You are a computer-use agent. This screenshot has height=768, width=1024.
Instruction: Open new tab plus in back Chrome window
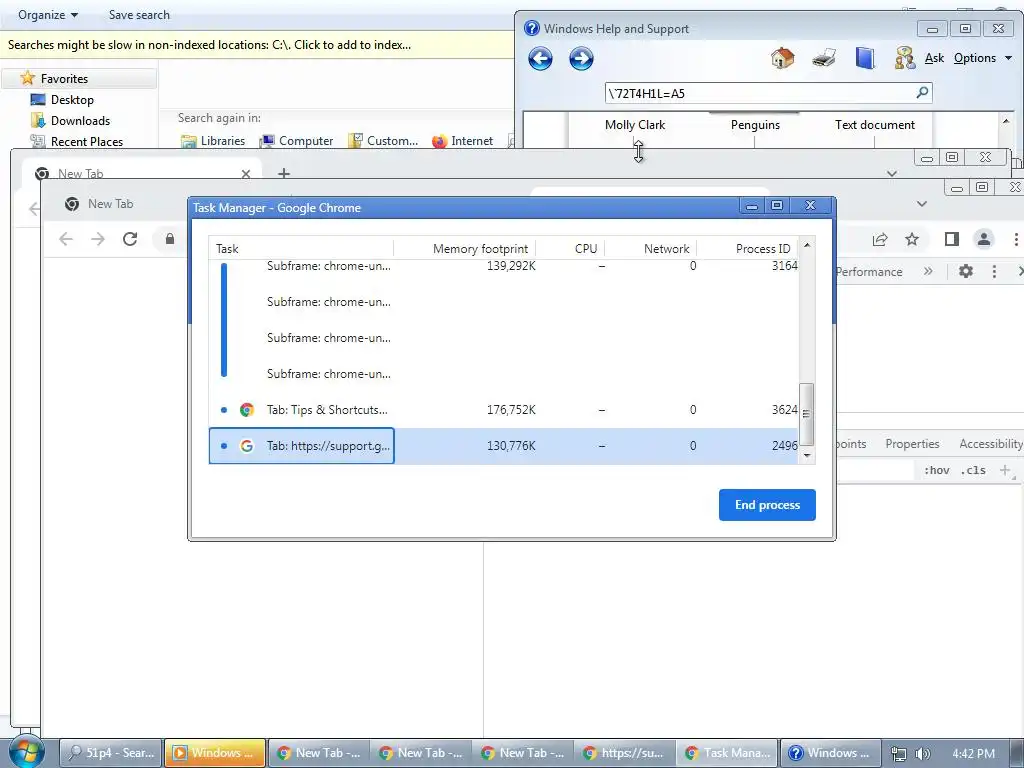coord(283,173)
